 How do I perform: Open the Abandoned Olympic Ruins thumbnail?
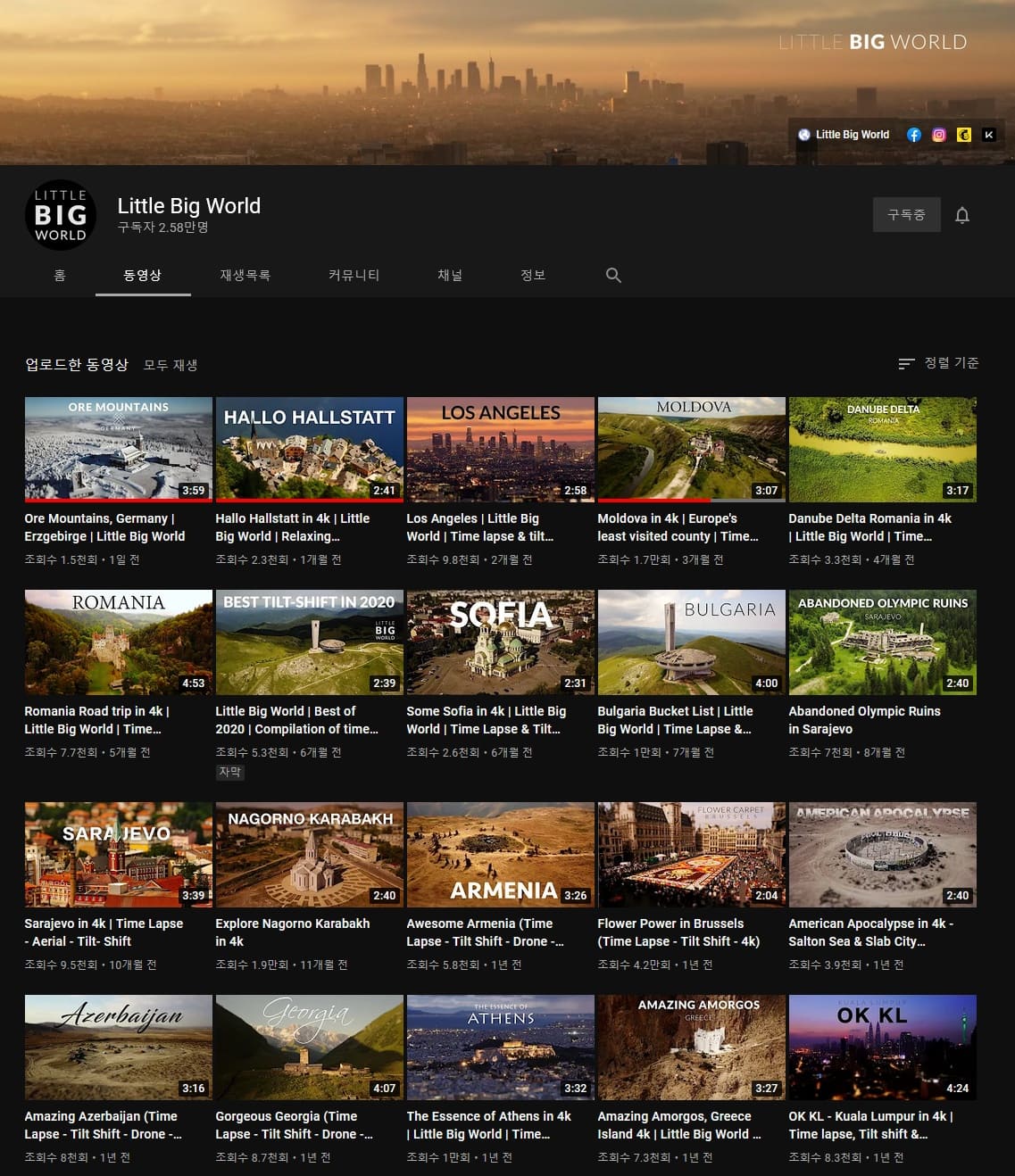coord(883,642)
